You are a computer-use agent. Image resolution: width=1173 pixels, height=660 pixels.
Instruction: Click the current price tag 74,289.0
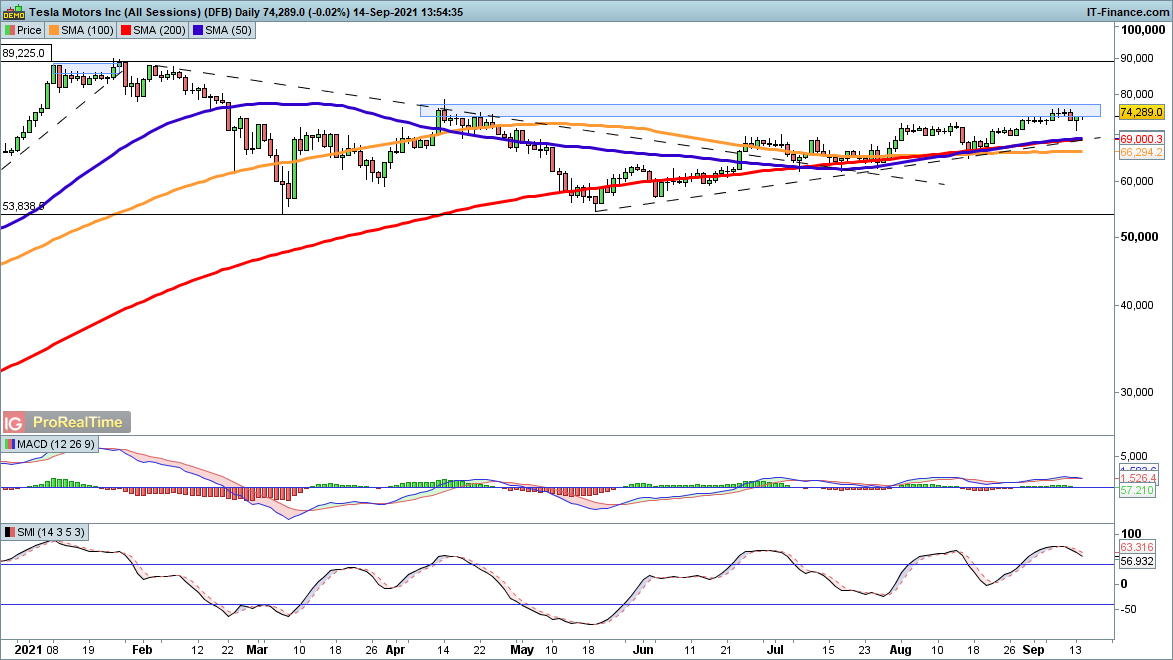click(x=1142, y=112)
